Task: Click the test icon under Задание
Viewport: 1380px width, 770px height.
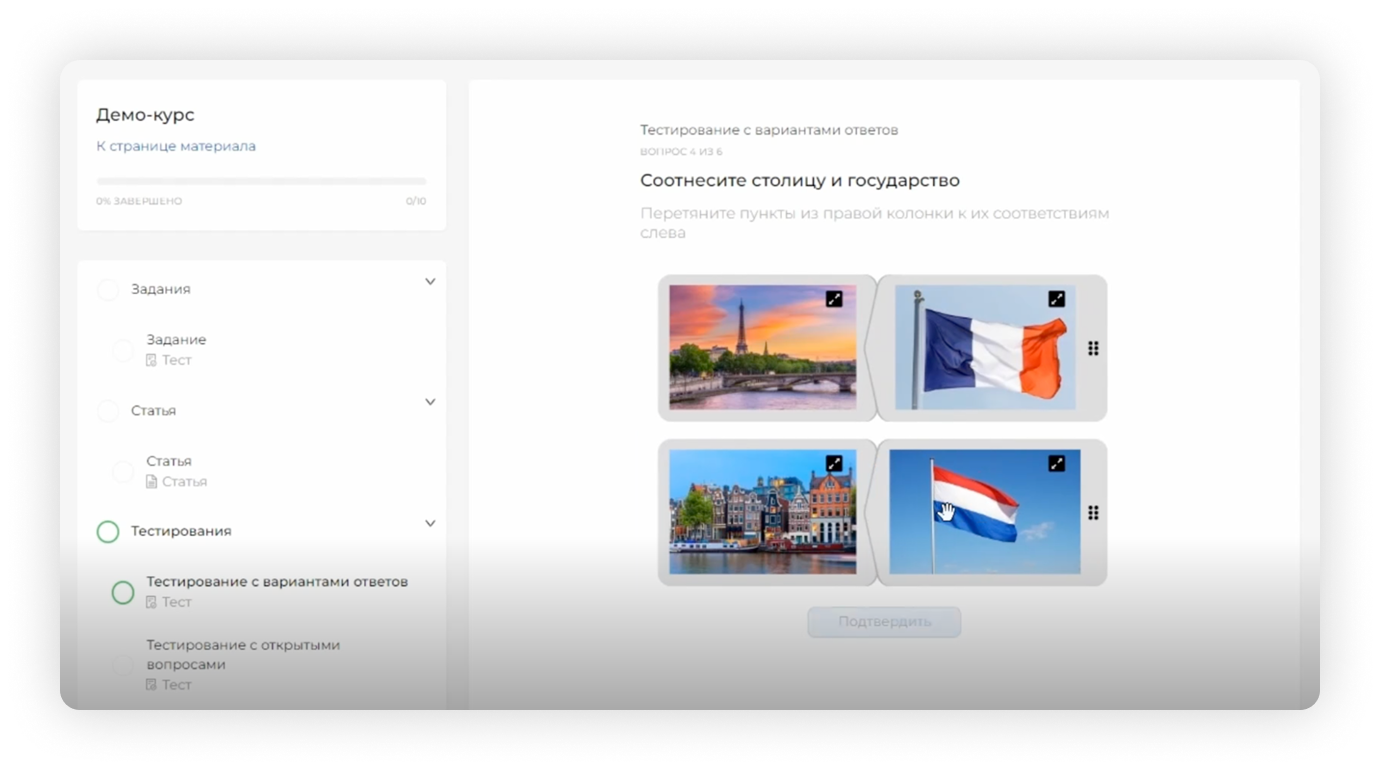Action: (152, 360)
